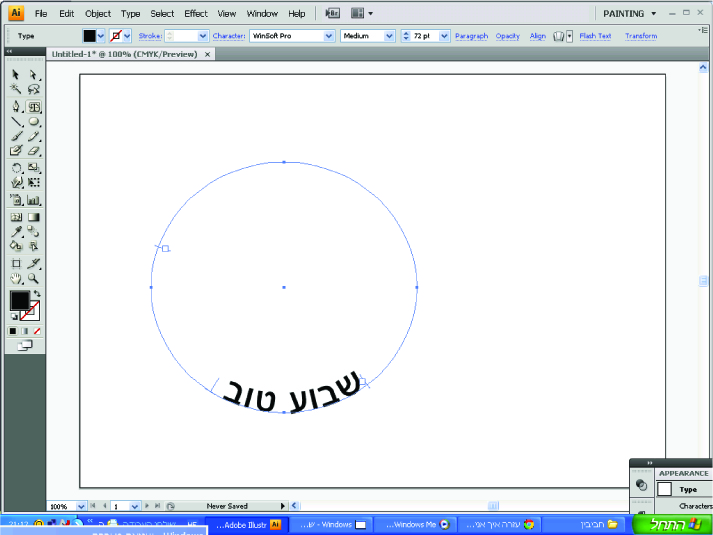
Task: Select the Column Graph tool
Action: [34, 200]
